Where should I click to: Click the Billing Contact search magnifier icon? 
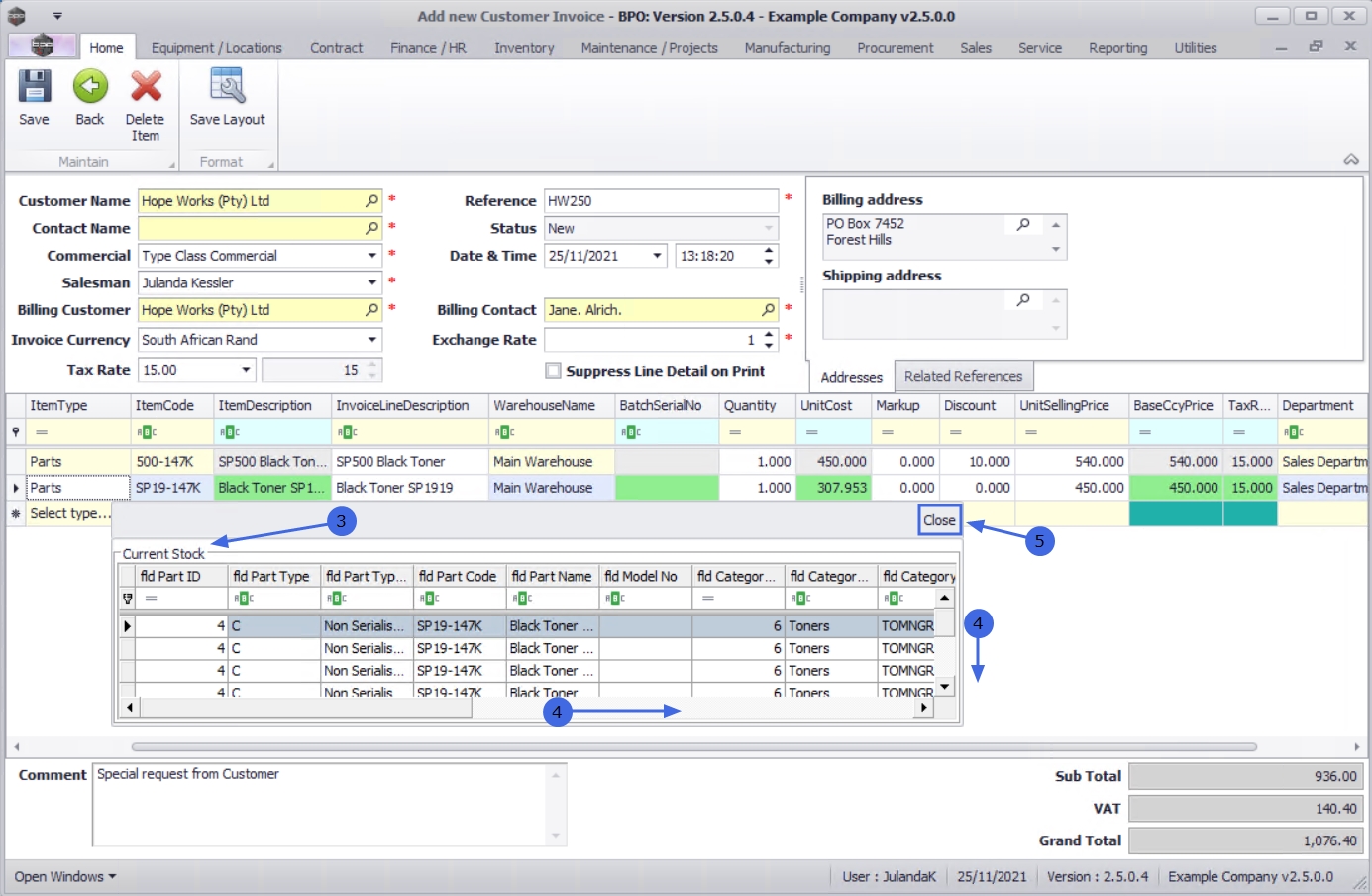point(768,310)
